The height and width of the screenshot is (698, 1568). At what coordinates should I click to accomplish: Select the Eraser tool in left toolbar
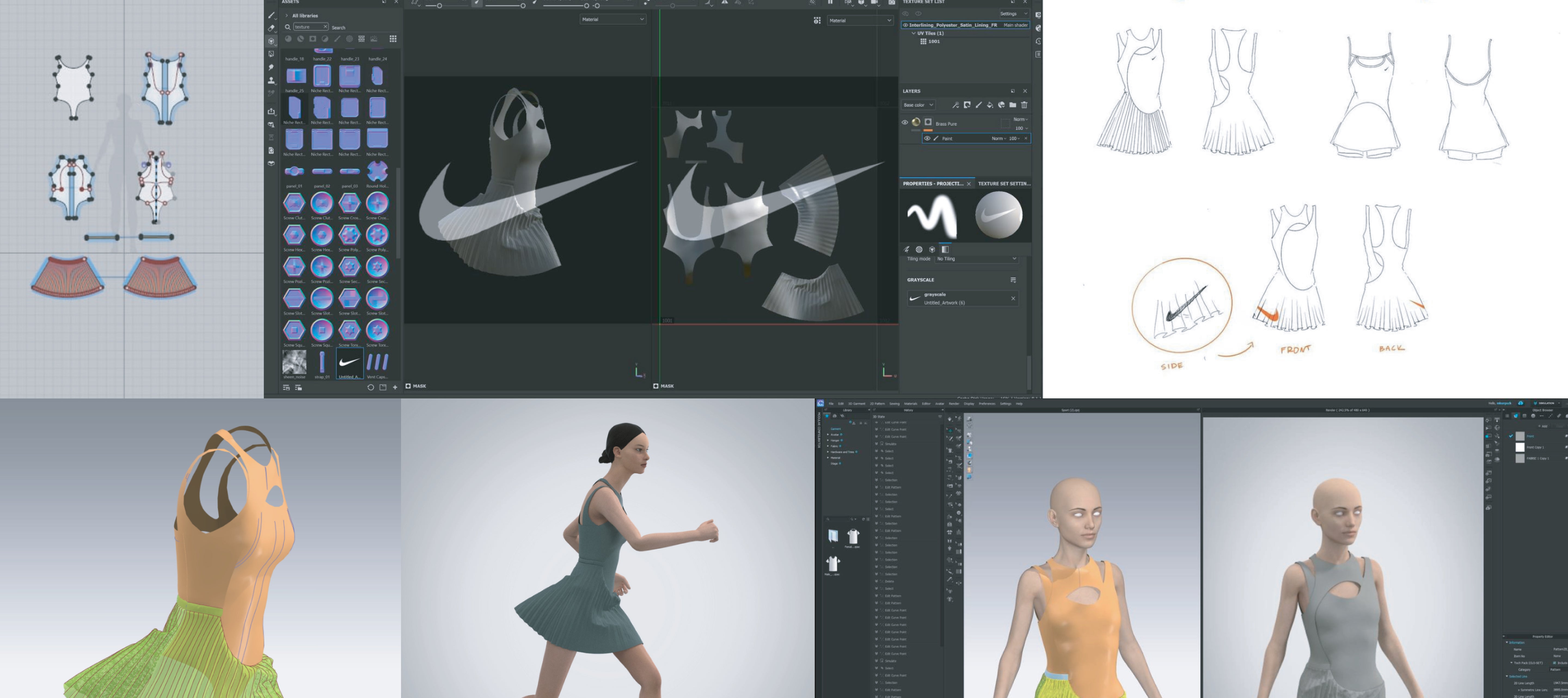pyautogui.click(x=271, y=28)
